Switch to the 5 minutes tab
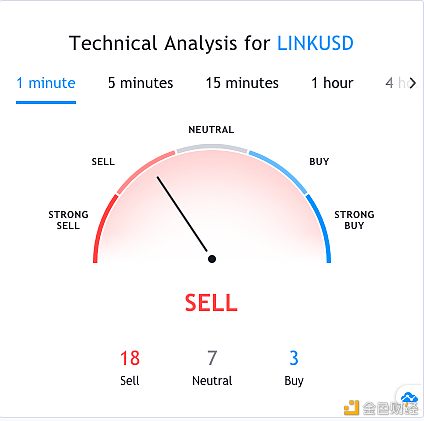424x421 pixels. [140, 83]
